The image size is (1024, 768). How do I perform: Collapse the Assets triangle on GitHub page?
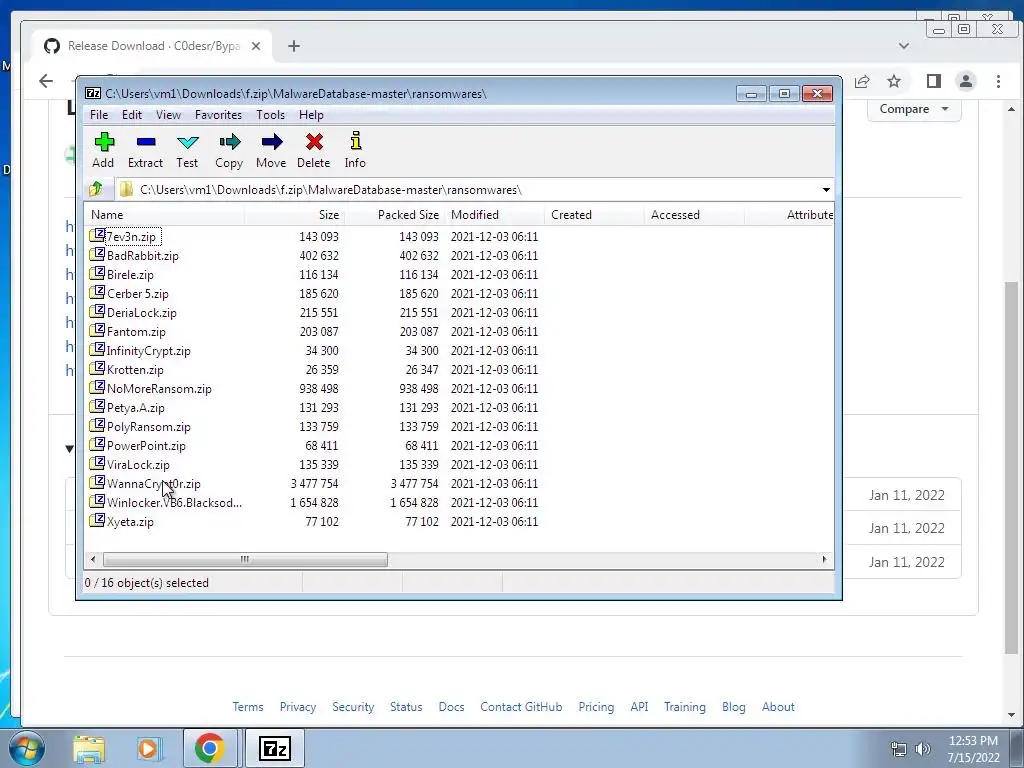tap(69, 449)
